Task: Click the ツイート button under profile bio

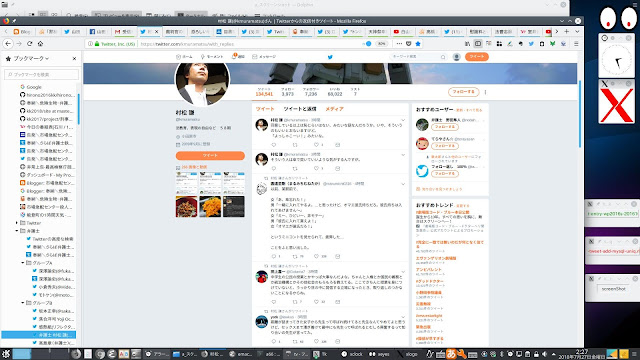Action: pos(210,156)
